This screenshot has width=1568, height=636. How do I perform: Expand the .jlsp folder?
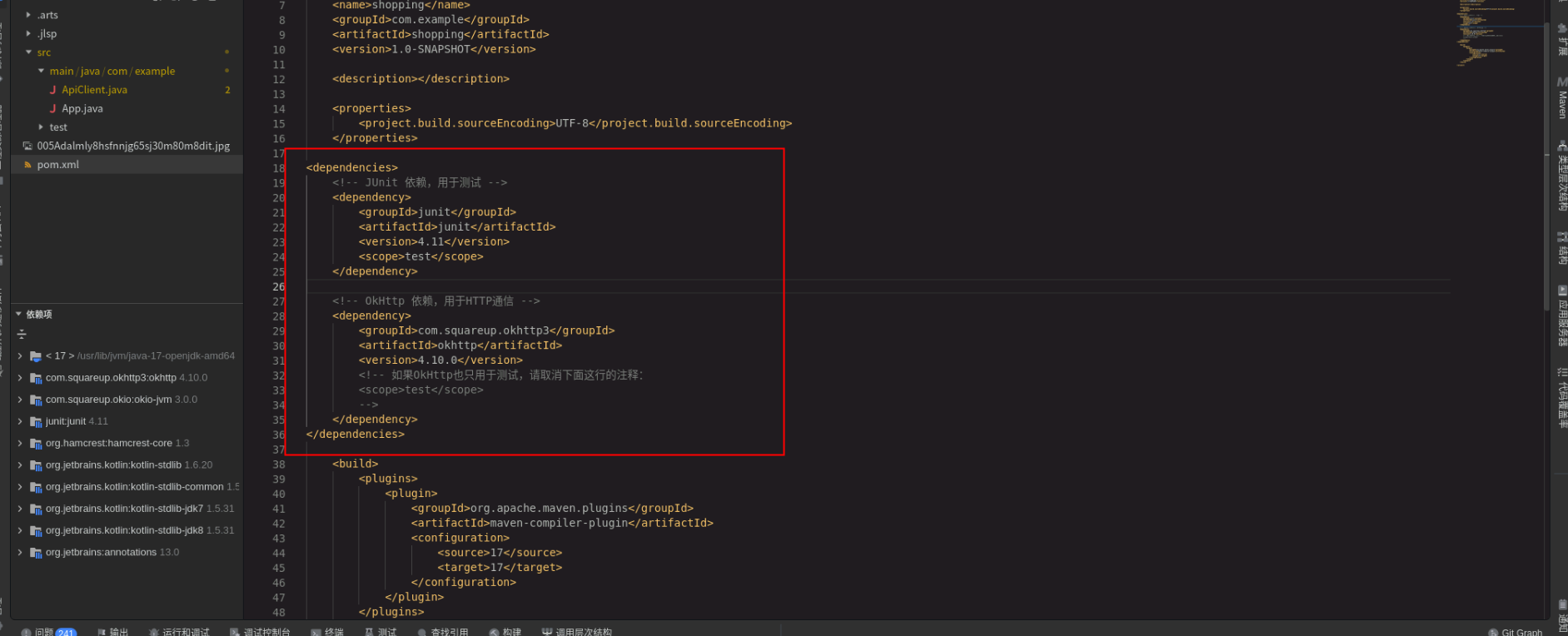[28, 33]
